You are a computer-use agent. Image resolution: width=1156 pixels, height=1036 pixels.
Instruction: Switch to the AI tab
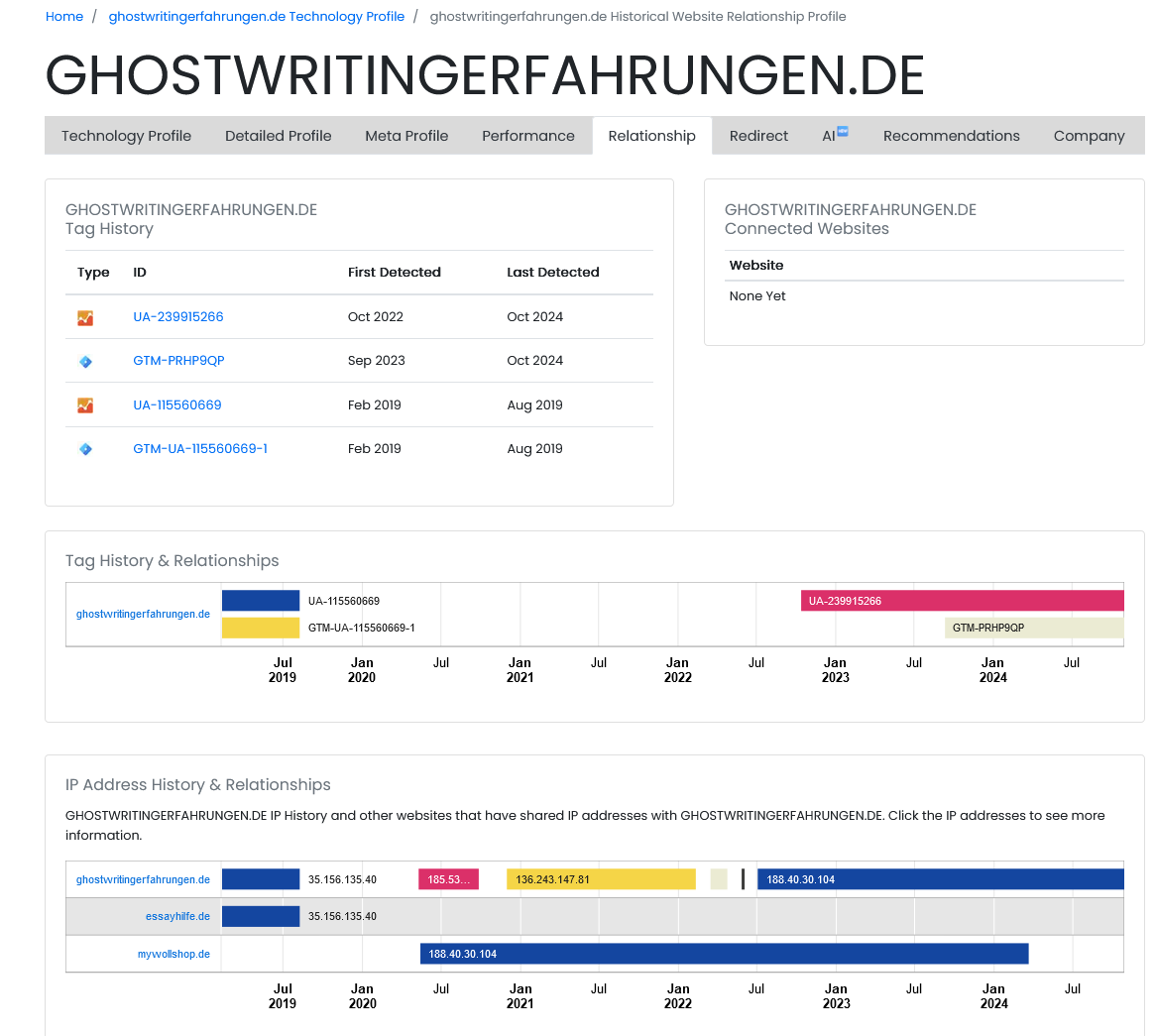coord(835,136)
